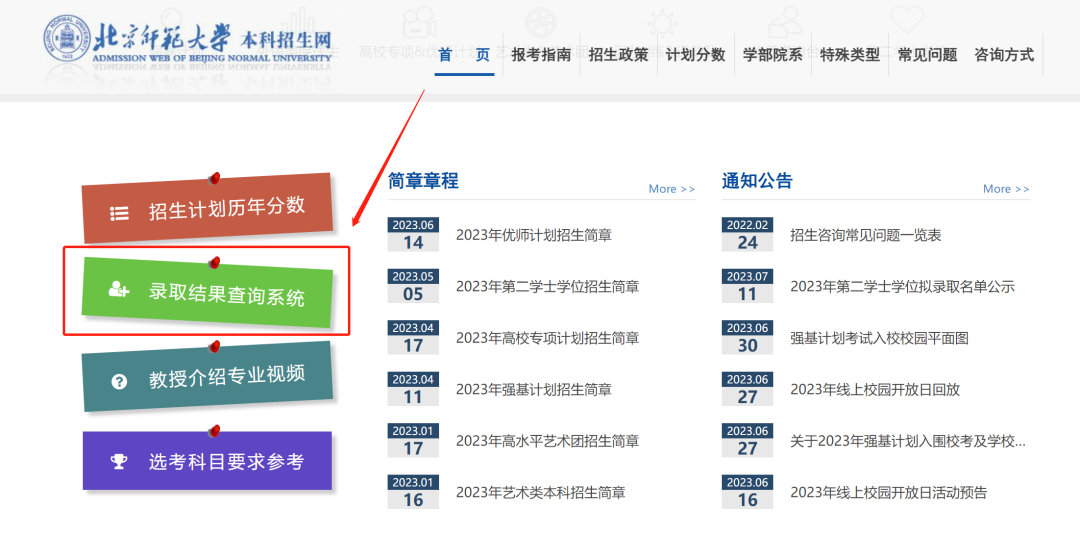Image resolution: width=1080 pixels, height=534 pixels.
Task: Open 2023年线上校园开放日回放
Action: coord(875,390)
